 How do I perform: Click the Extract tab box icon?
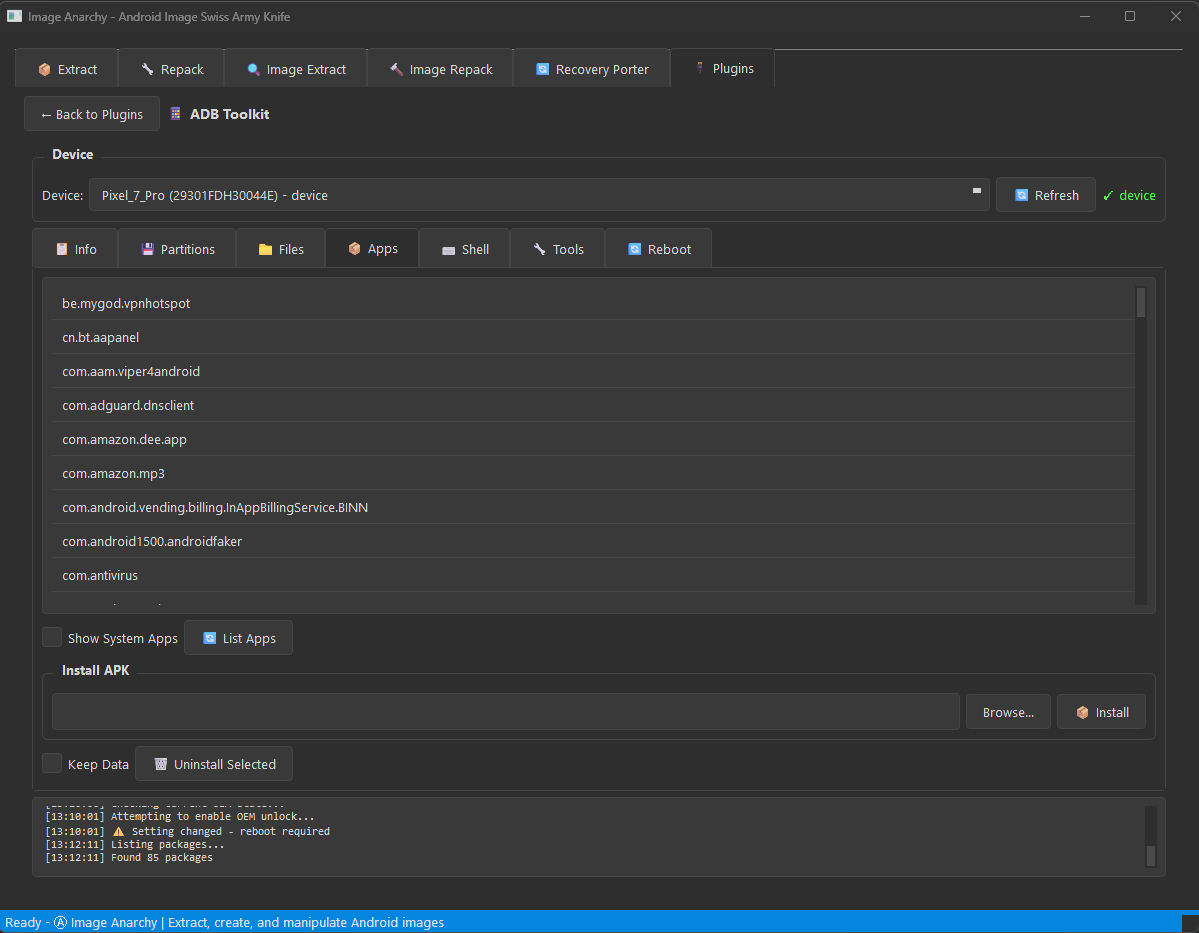44,70
